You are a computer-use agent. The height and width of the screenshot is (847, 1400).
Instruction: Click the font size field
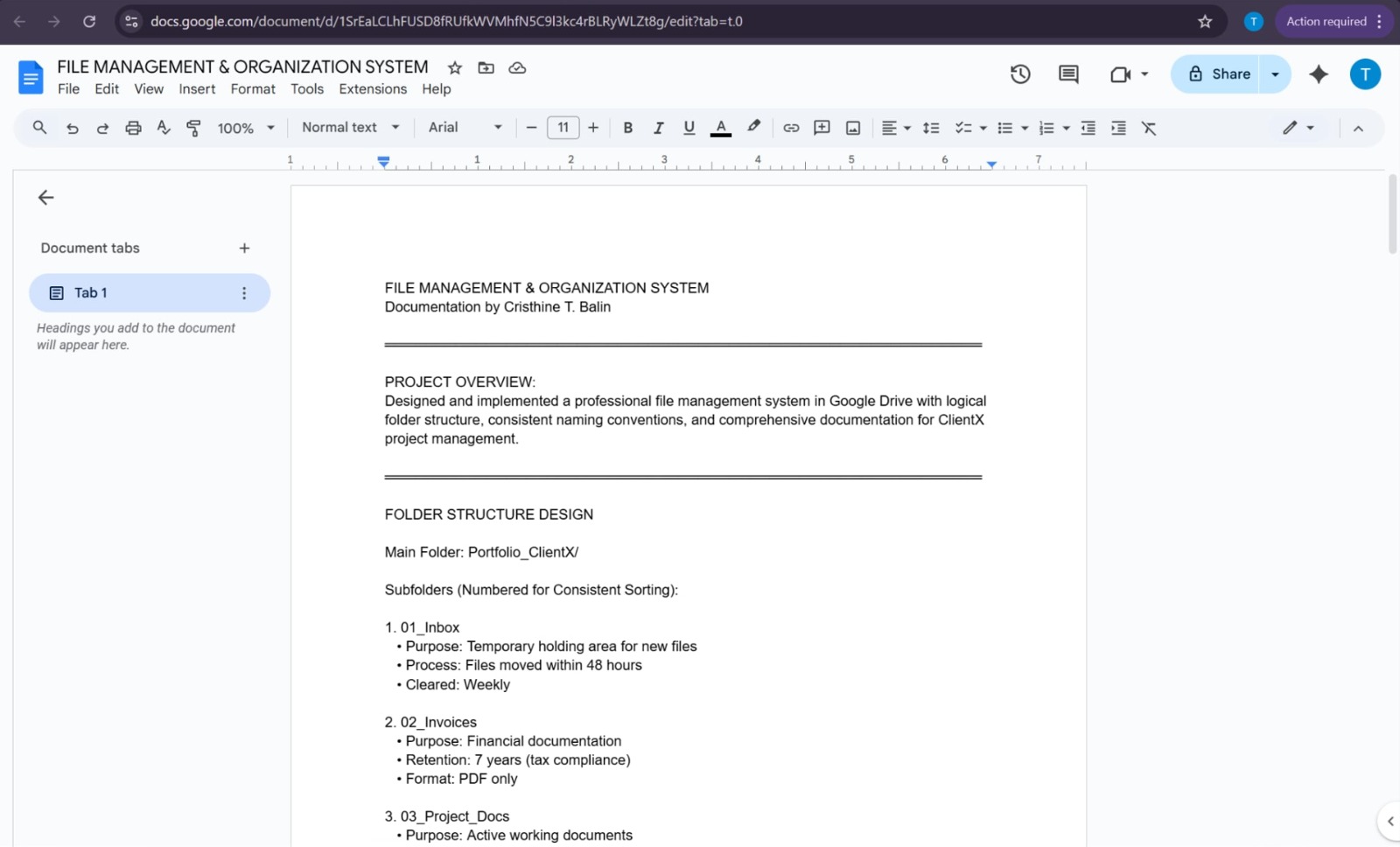click(563, 128)
